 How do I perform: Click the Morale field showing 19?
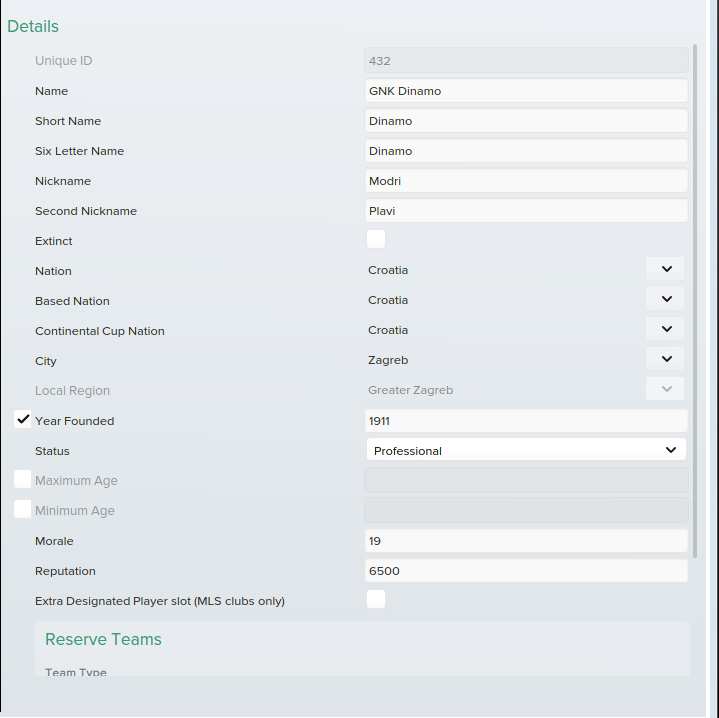(x=526, y=541)
